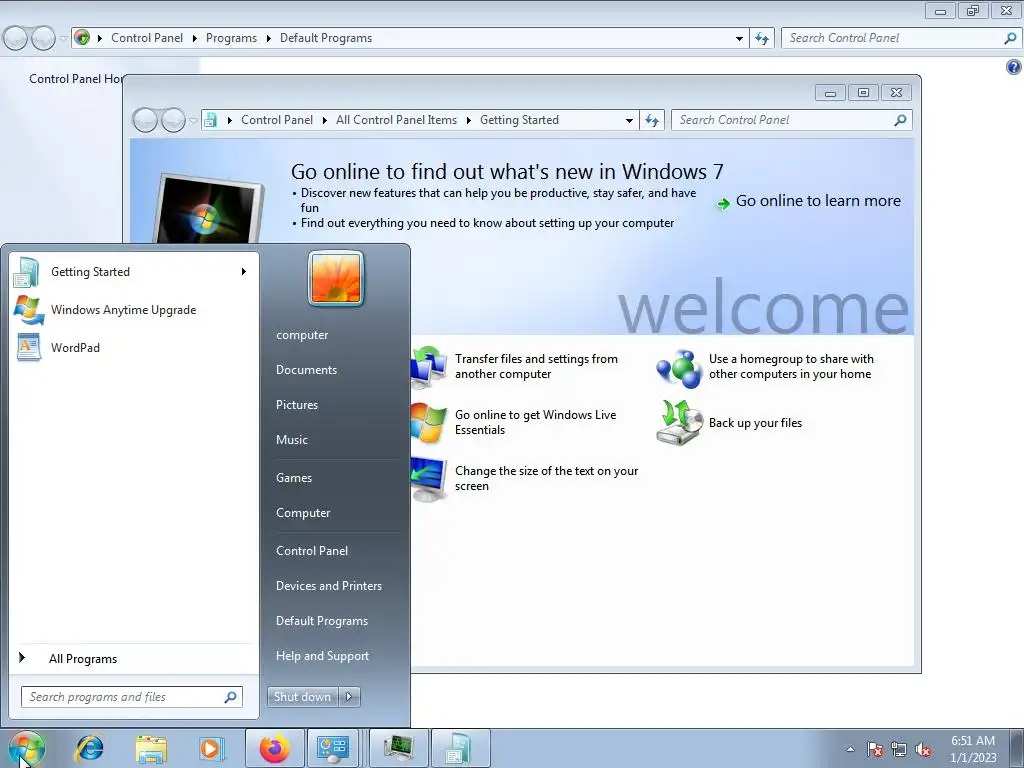Click magnifier icon in Getting Started search box

pos(900,120)
